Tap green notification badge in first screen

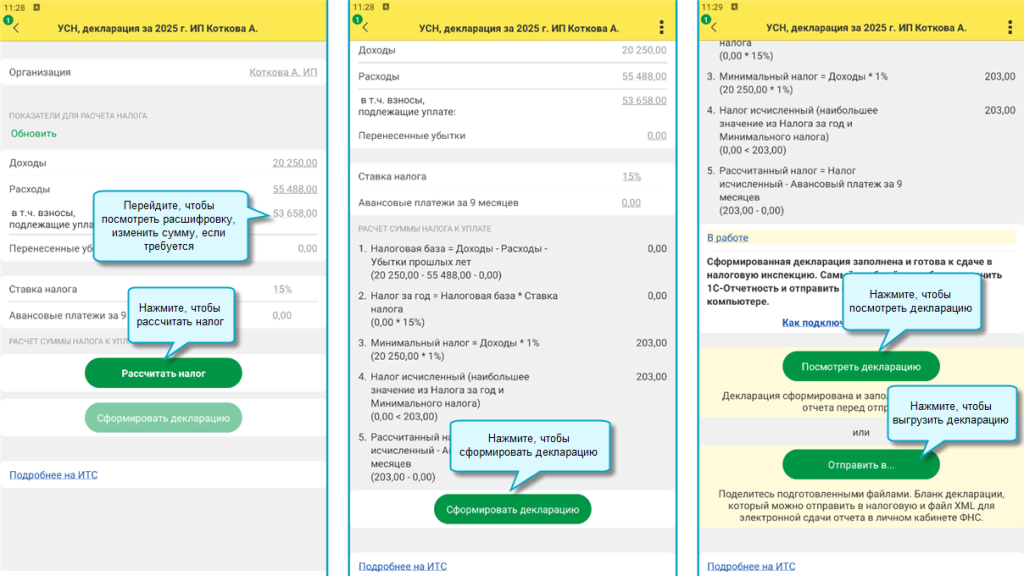click(8, 20)
